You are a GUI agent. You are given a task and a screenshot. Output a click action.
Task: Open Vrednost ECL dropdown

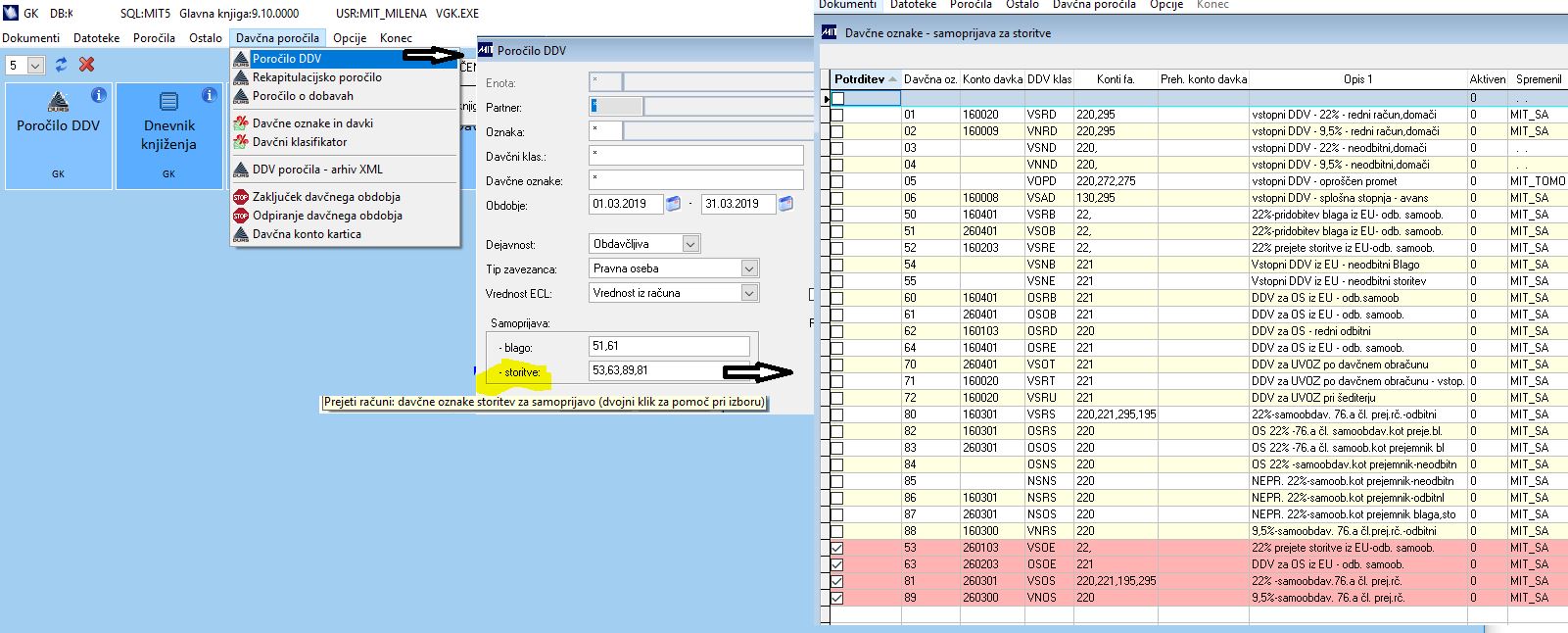pyautogui.click(x=749, y=293)
